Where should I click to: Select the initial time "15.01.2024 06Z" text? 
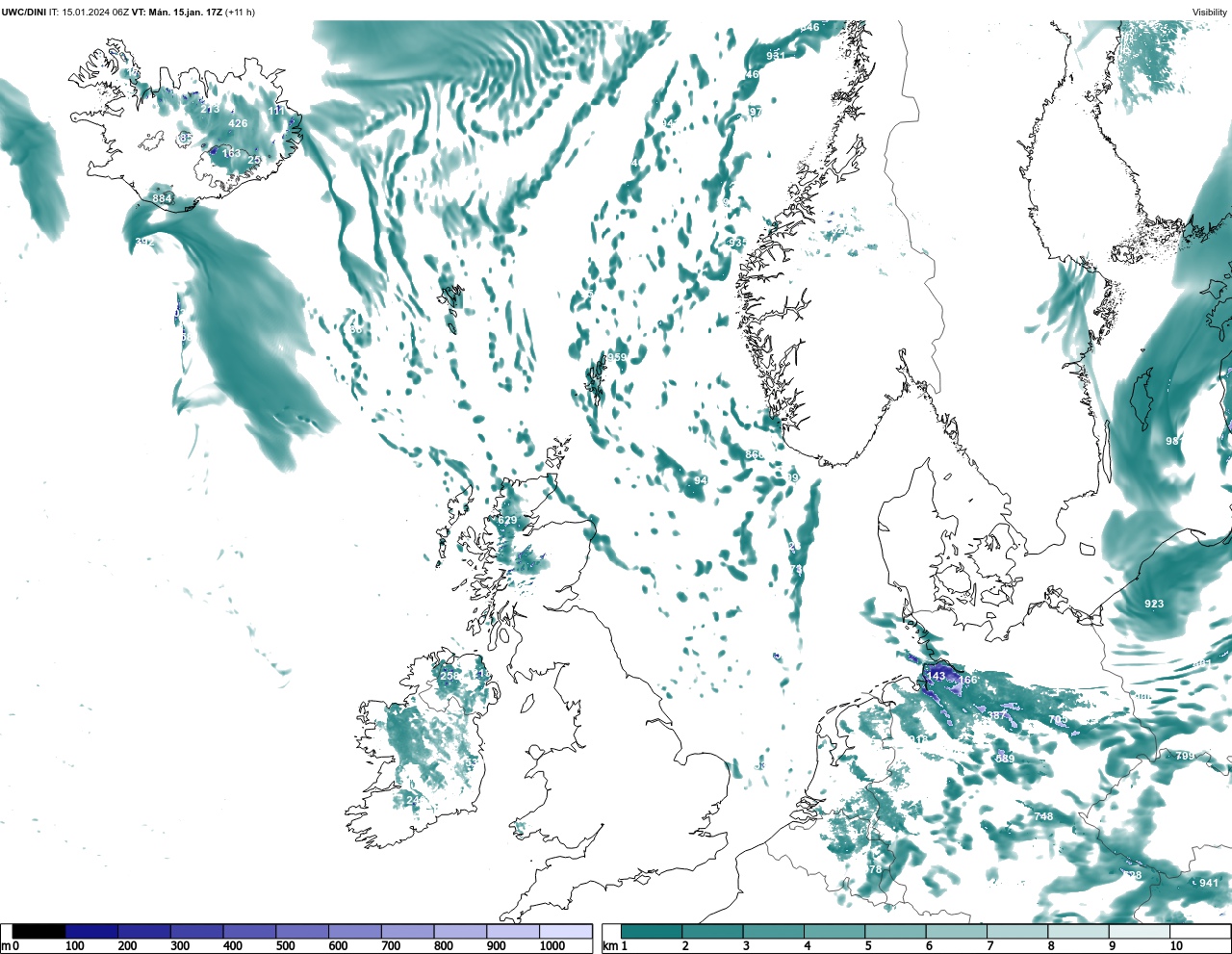(x=96, y=13)
